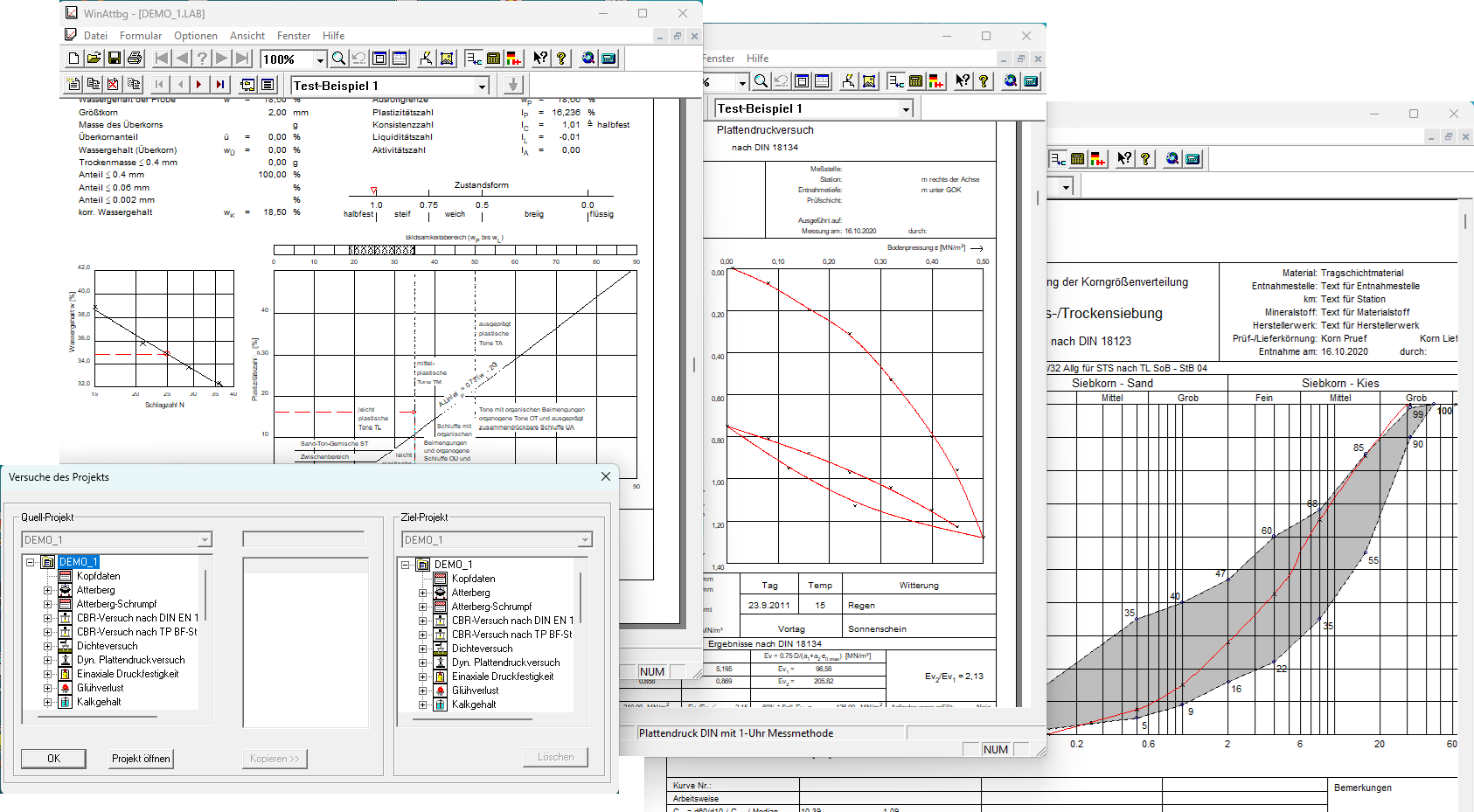The width and height of the screenshot is (1474, 812).
Task: Yellow question mark help icon in WinAttbg
Action: click(x=561, y=59)
